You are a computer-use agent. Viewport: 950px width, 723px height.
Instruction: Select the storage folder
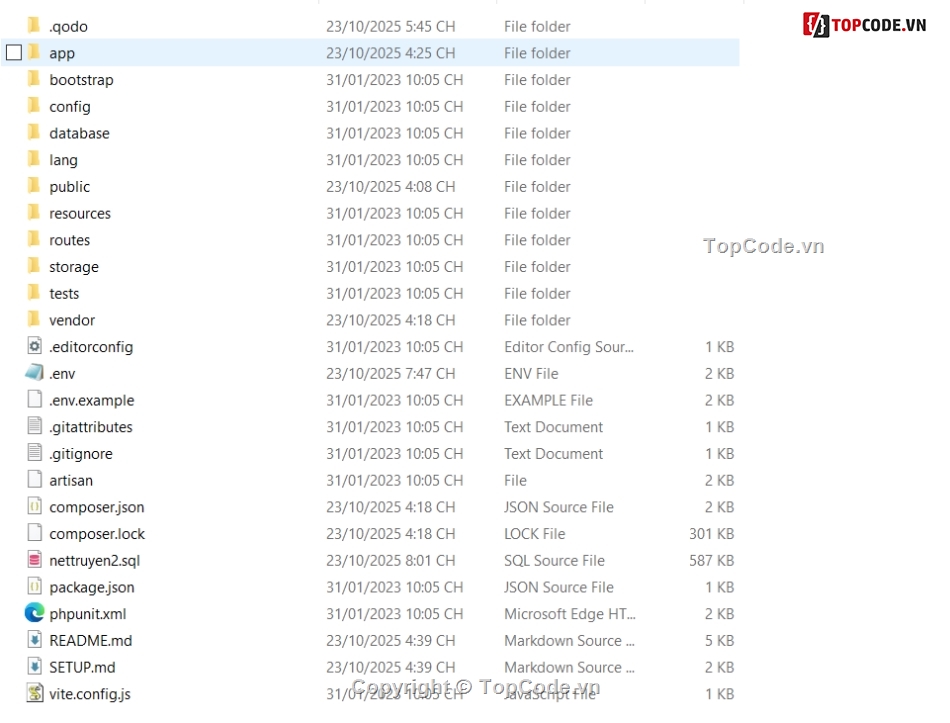(74, 267)
